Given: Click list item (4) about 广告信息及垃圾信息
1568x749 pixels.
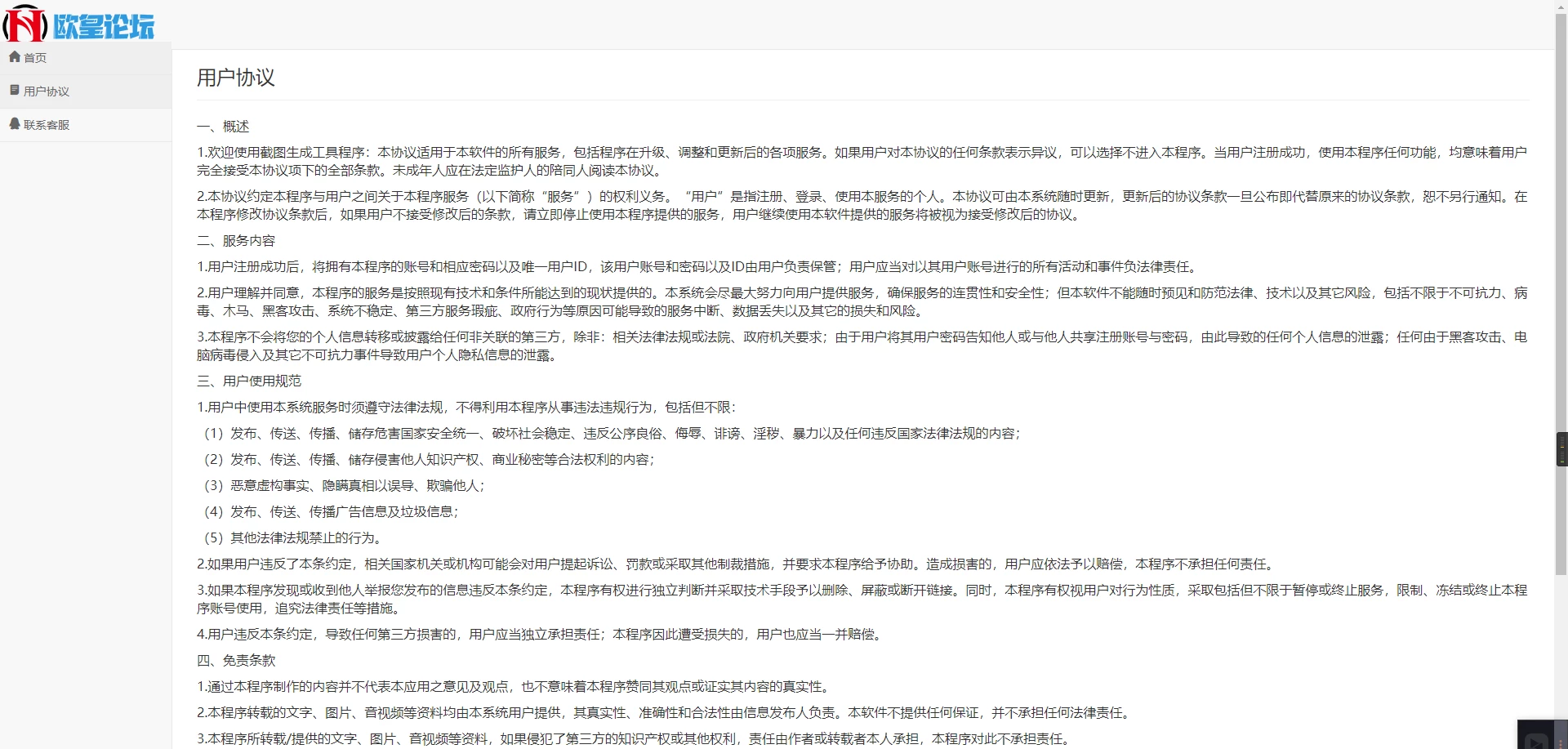Looking at the screenshot, I should click(331, 512).
